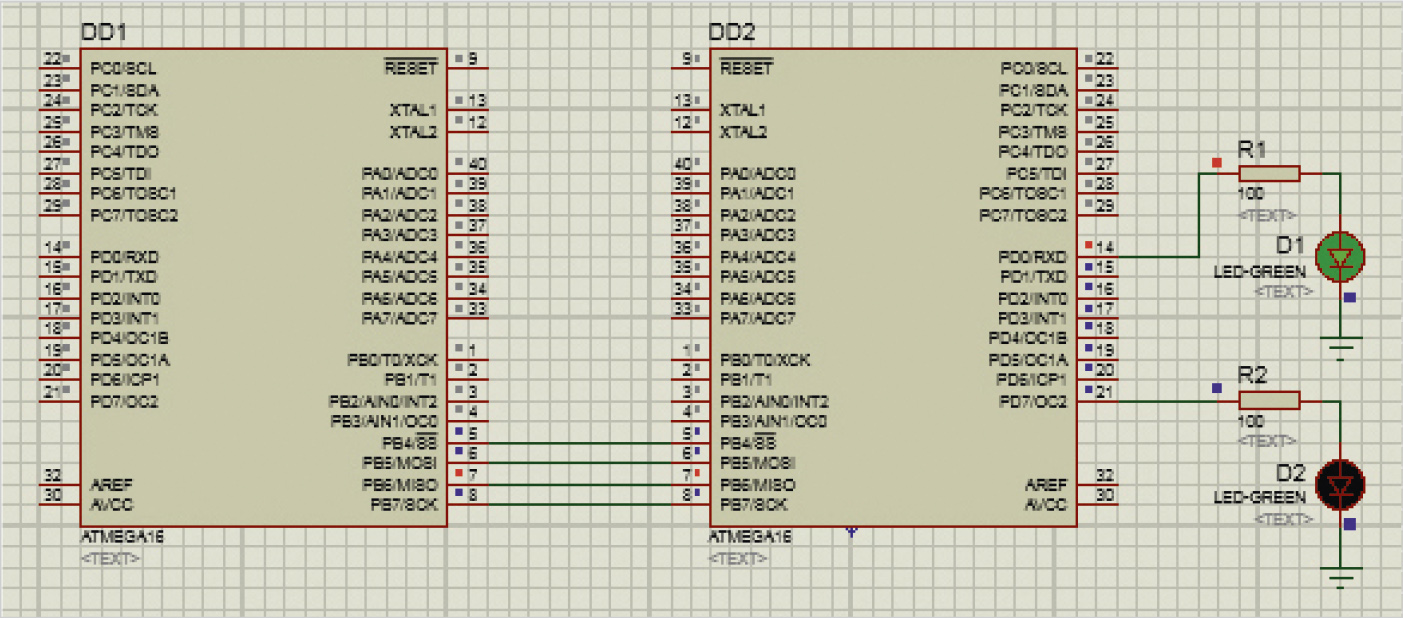Image resolution: width=1403 pixels, height=618 pixels.
Task: Click the RESET pin label on DD1
Action: click(411, 68)
